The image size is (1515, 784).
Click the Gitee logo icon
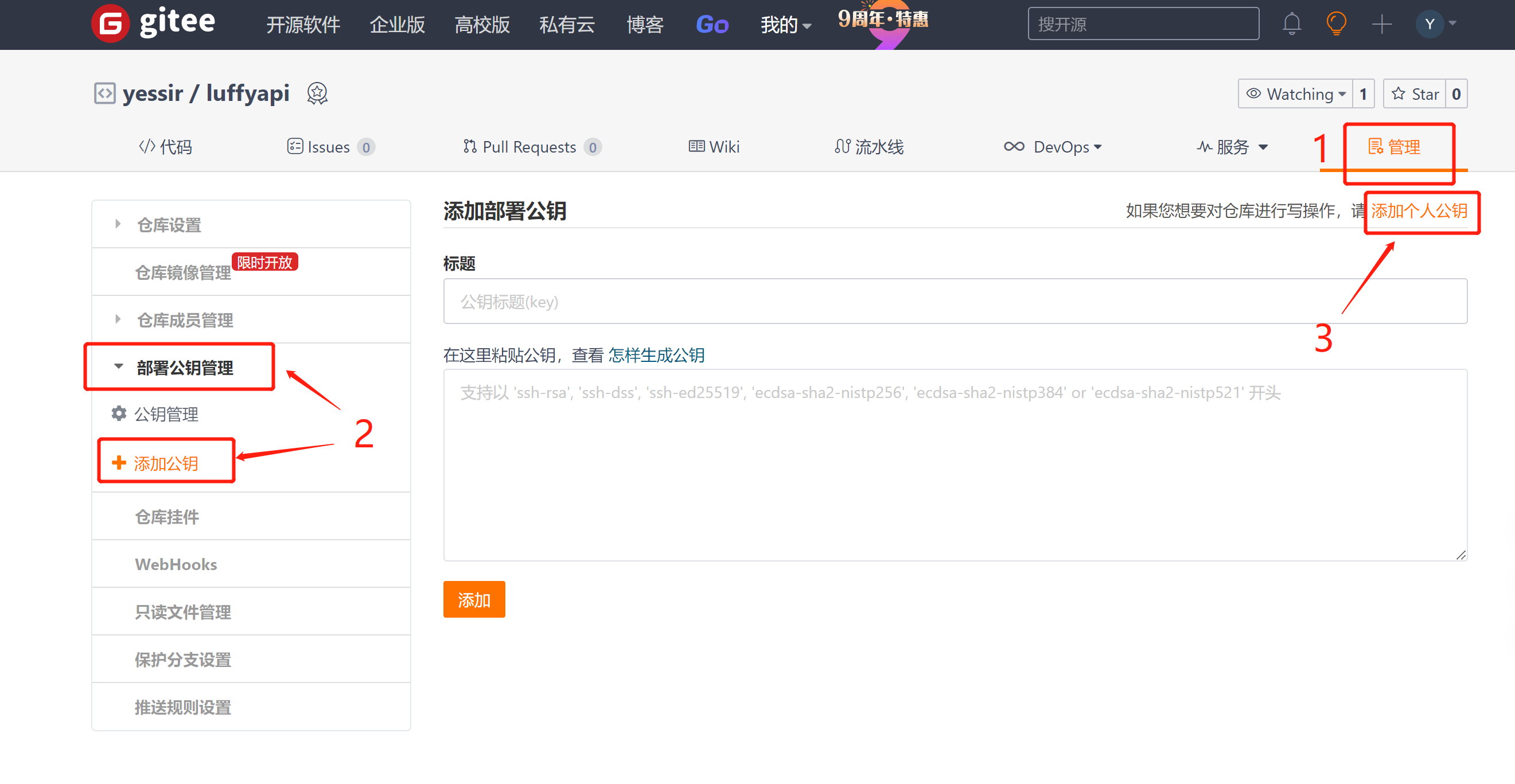(110, 24)
